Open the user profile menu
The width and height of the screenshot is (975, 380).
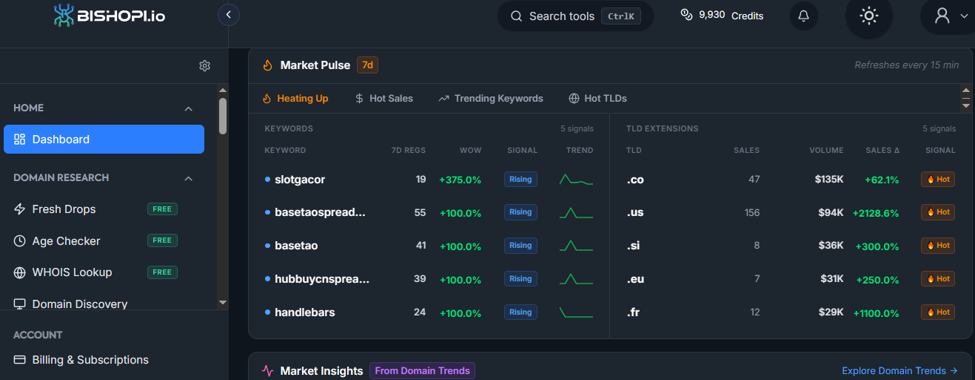click(949, 16)
